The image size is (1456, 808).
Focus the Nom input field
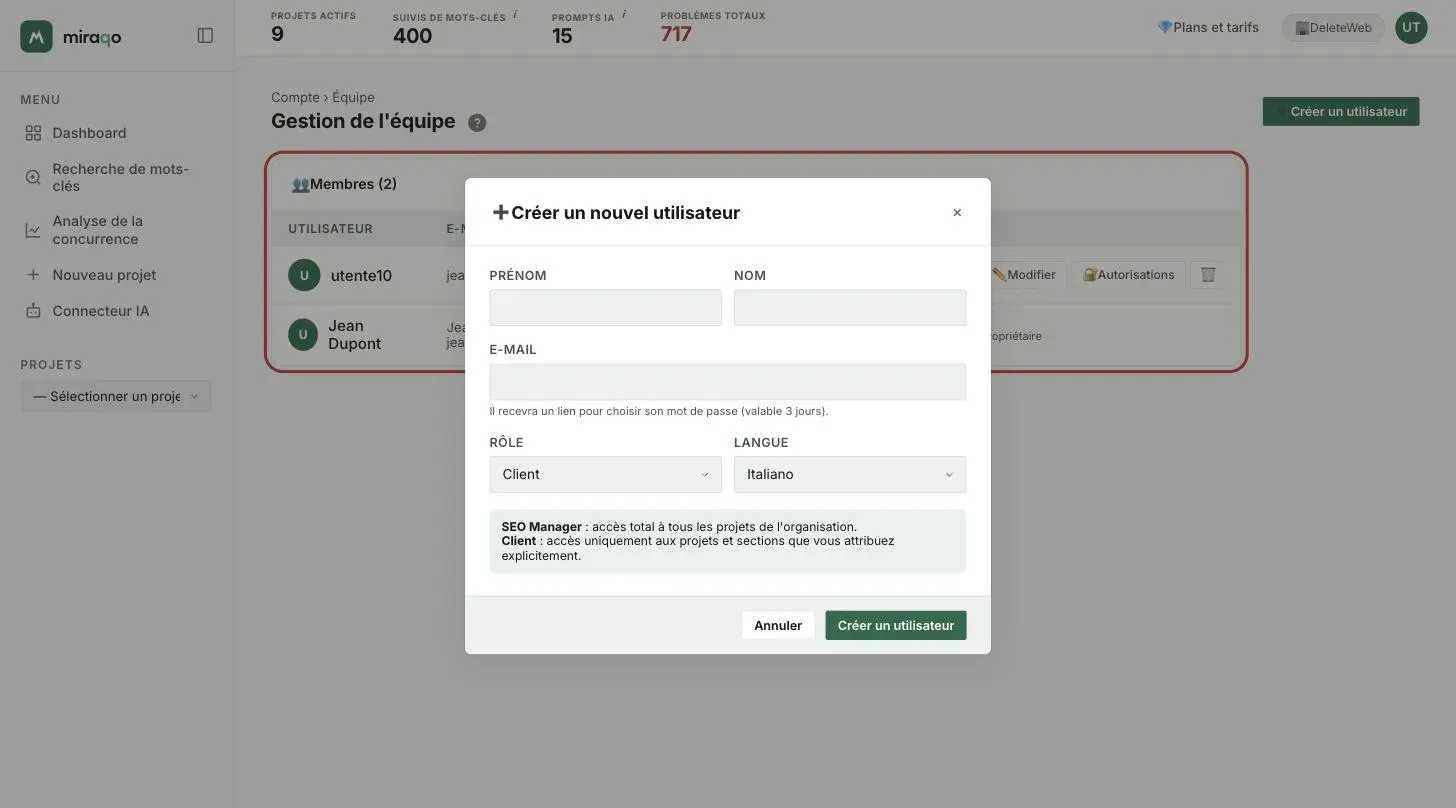pos(850,307)
